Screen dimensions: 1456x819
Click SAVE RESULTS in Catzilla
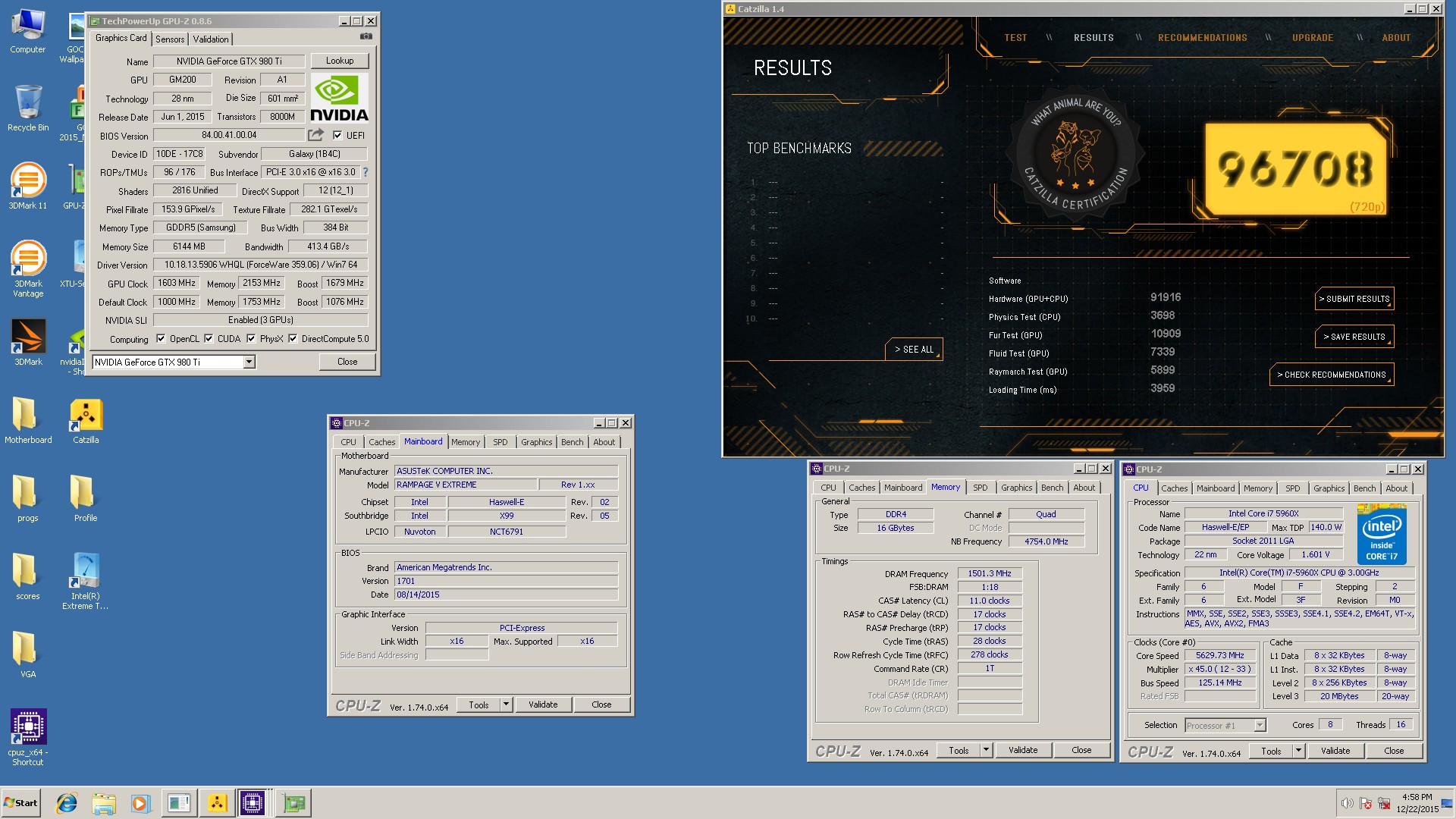tap(1354, 337)
